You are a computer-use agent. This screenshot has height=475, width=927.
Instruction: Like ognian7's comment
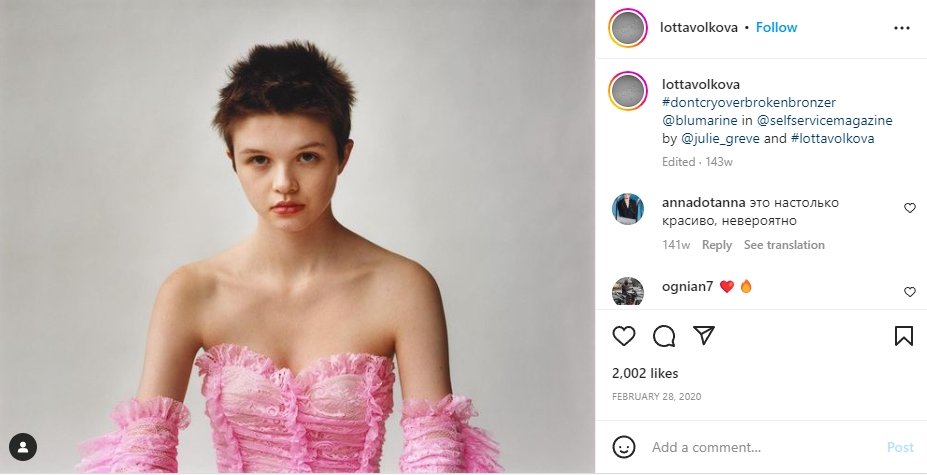909,292
